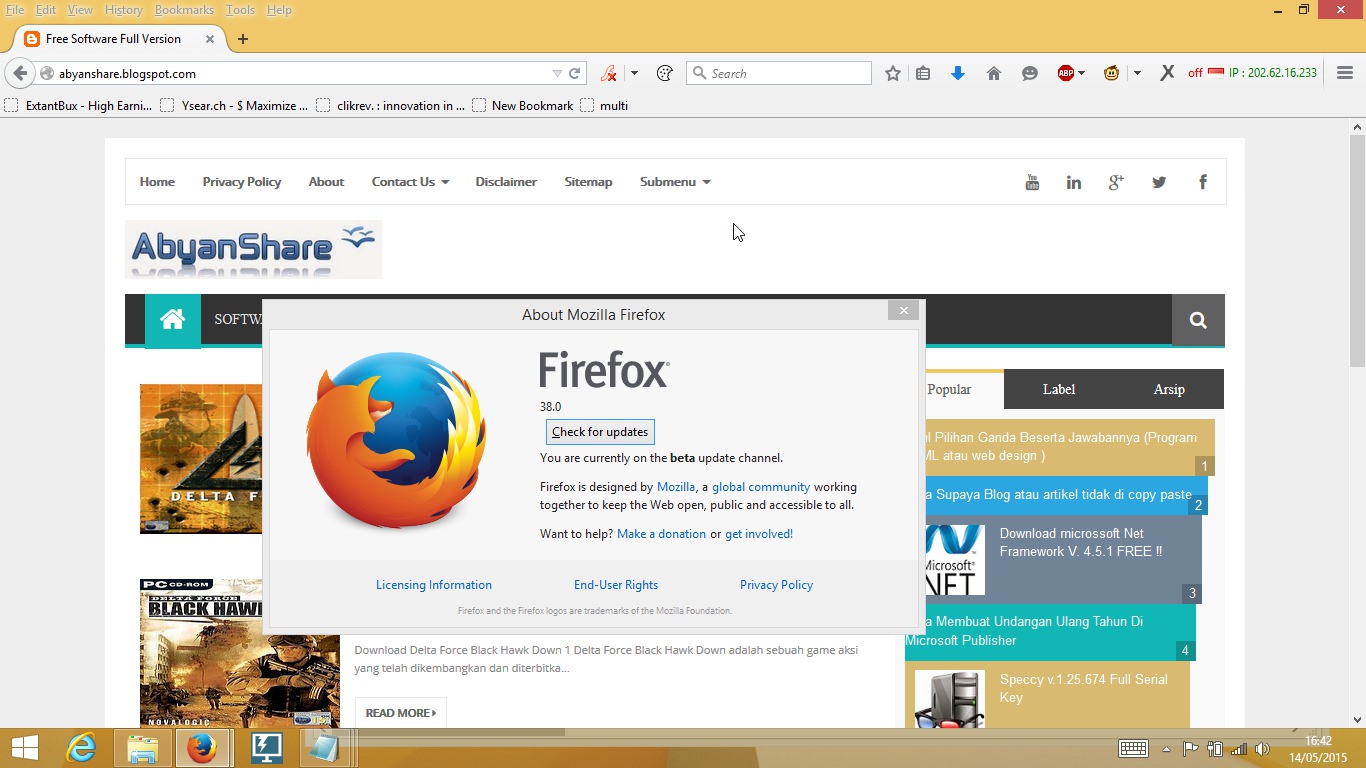
Task: Open the File menu
Action: [15, 10]
